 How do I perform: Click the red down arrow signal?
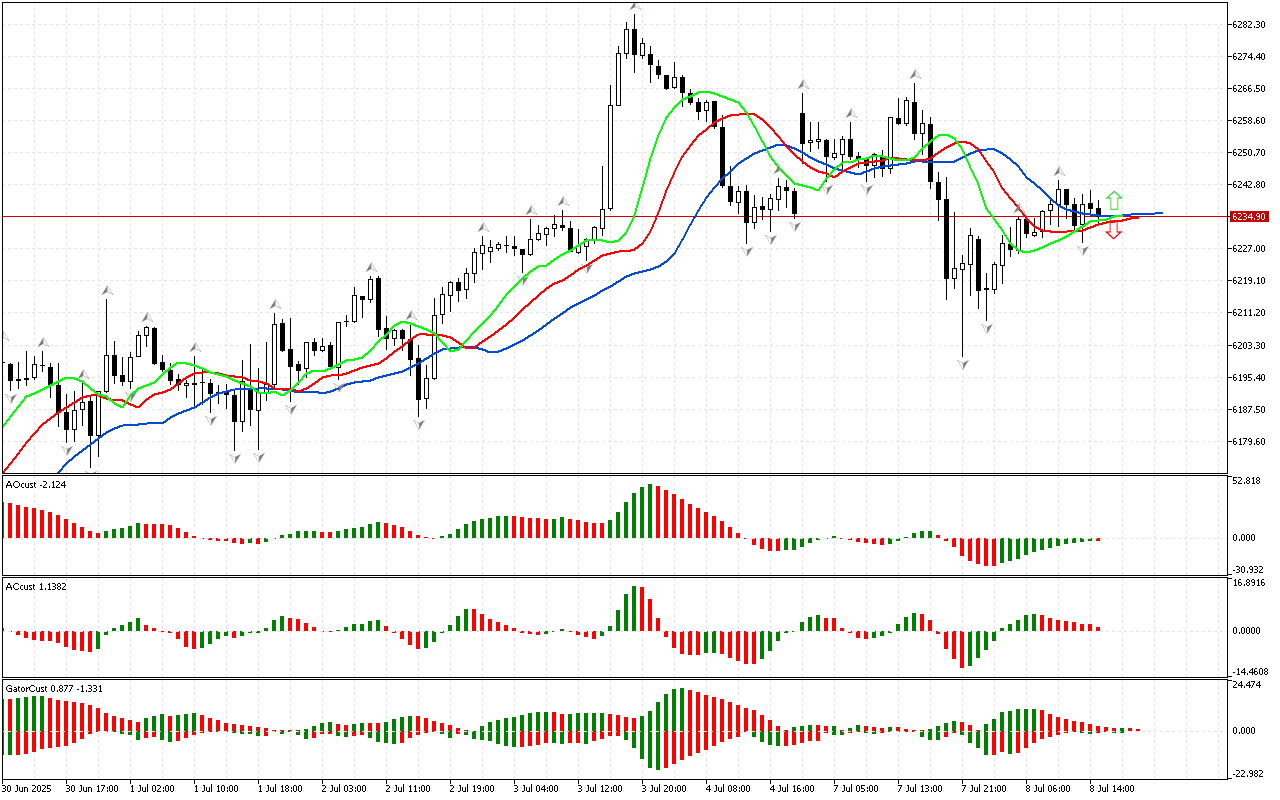(x=1114, y=232)
